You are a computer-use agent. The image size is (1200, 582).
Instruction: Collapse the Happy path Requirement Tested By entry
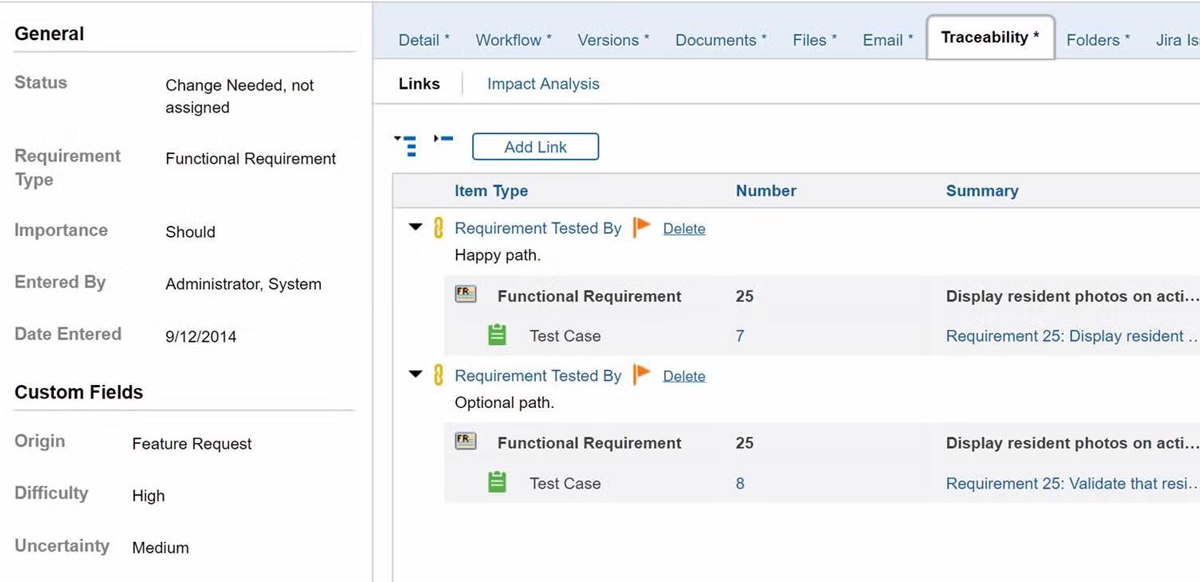point(416,227)
